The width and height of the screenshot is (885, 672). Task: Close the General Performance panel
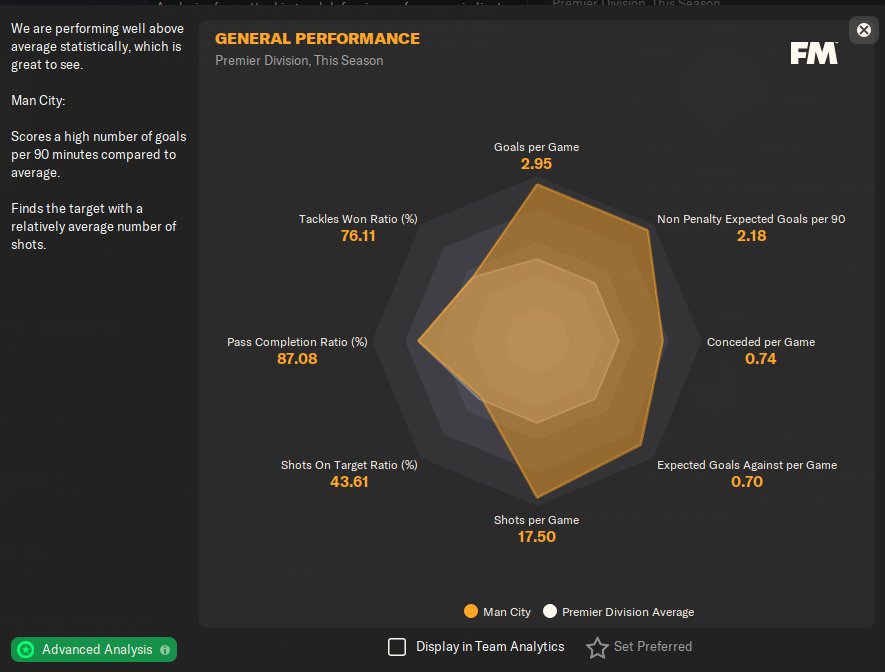tap(864, 30)
